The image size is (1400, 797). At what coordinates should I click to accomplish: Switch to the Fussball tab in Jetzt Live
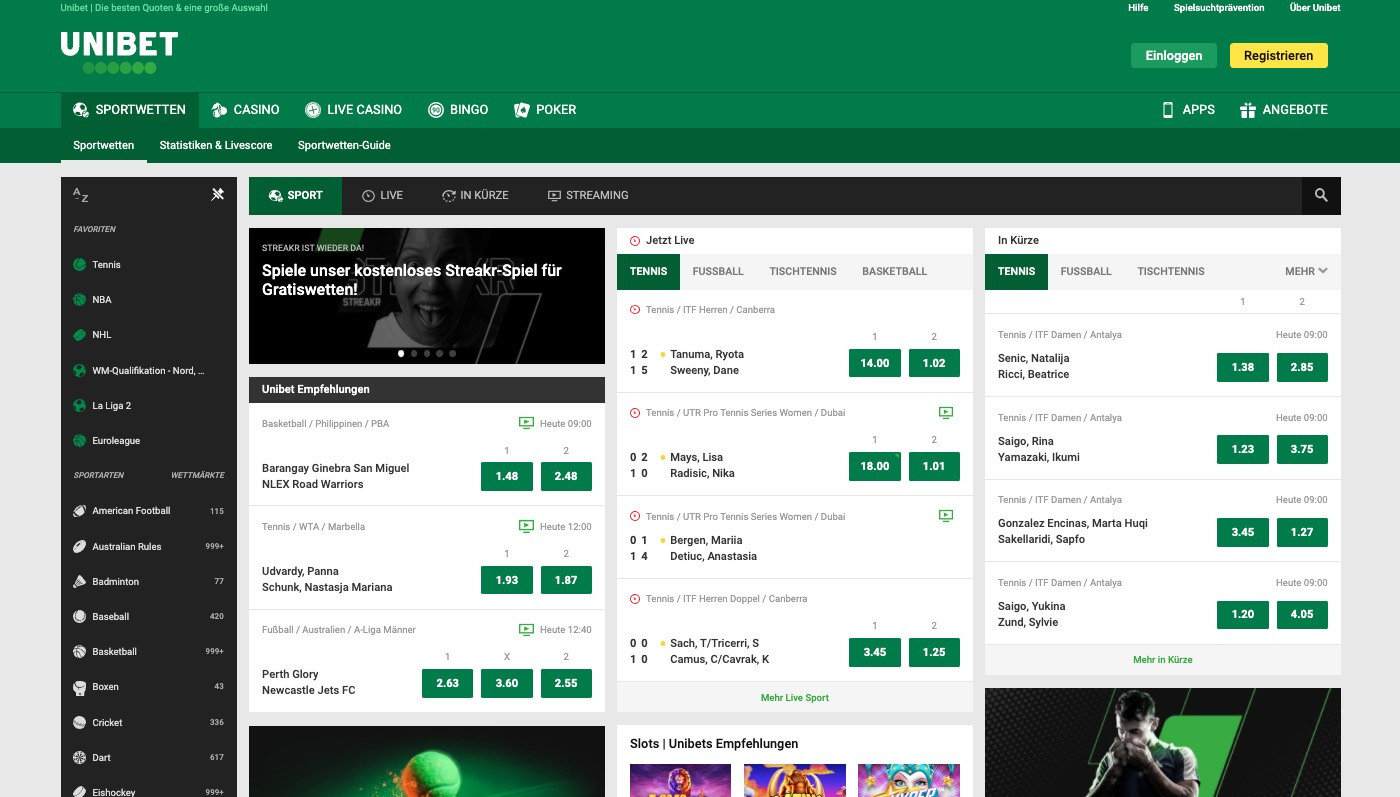[x=717, y=271]
